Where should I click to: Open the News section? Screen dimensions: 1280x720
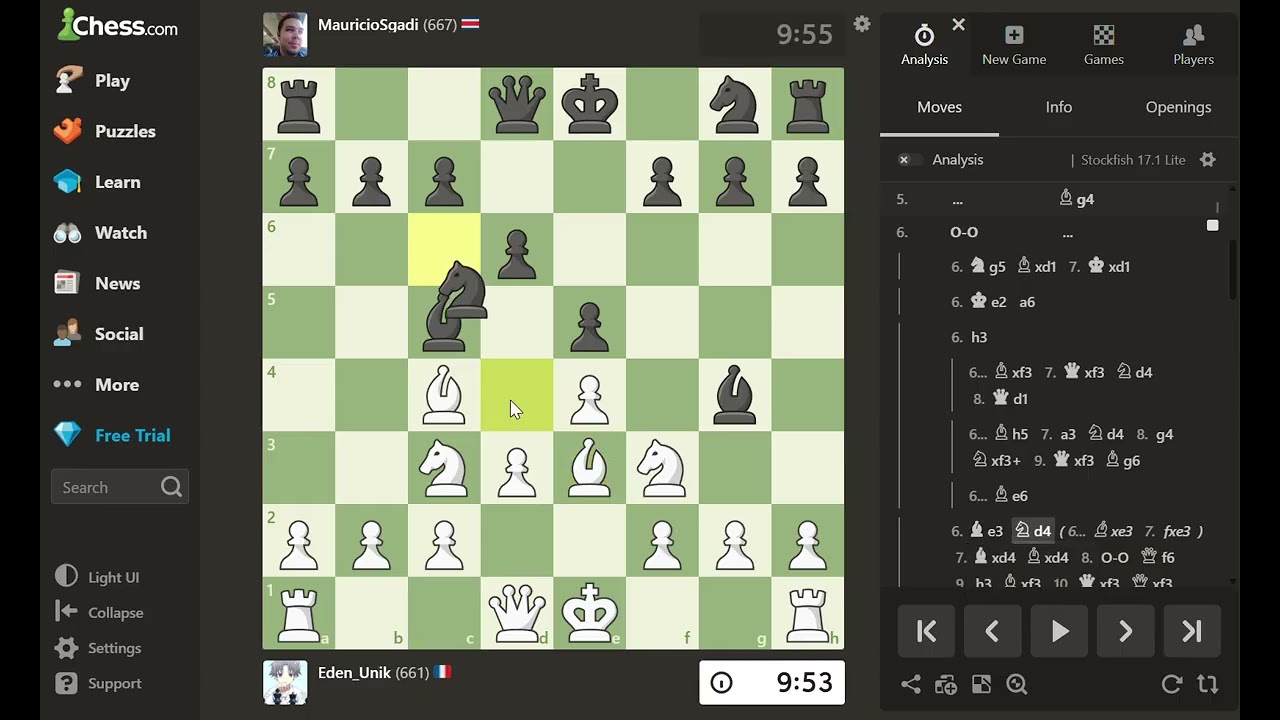(x=97, y=283)
